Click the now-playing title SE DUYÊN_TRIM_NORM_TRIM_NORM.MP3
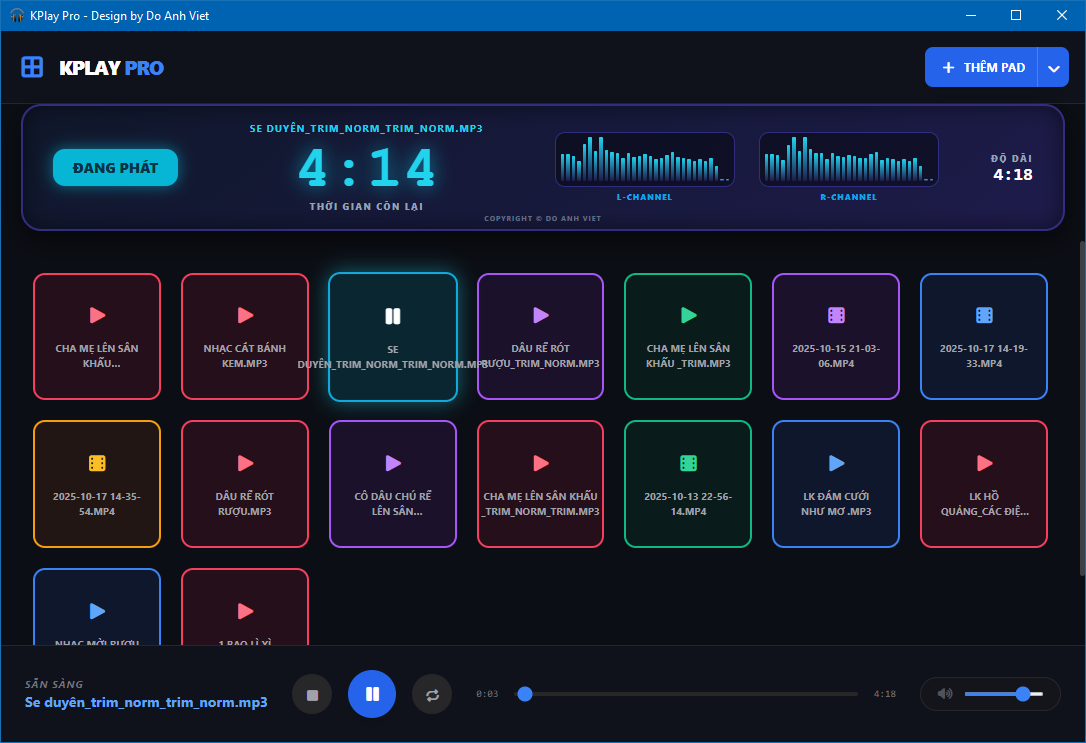 tap(366, 128)
